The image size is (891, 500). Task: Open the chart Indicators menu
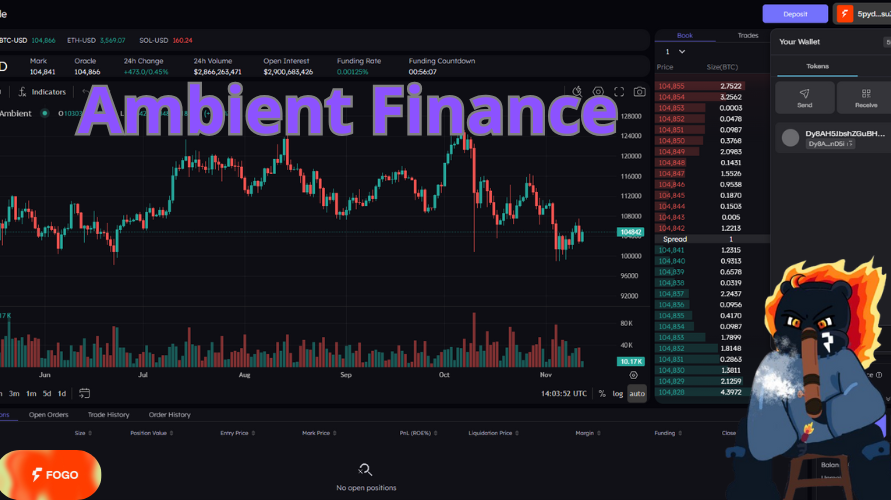42,91
